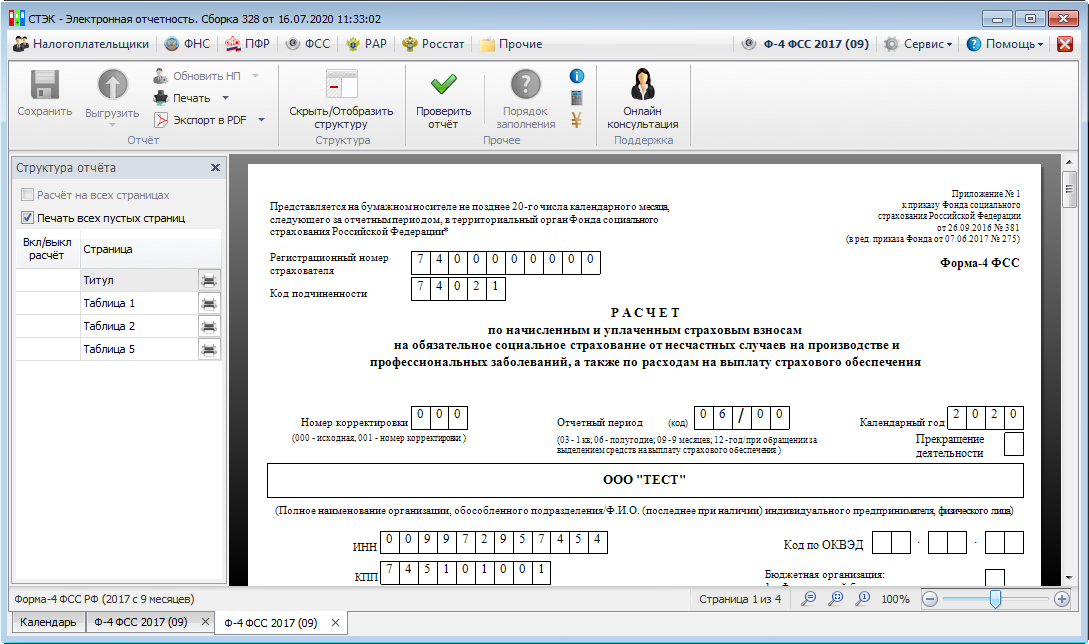The image size is (1089, 644).
Task: Print Таблица 1 via its printer icon
Action: tap(209, 304)
